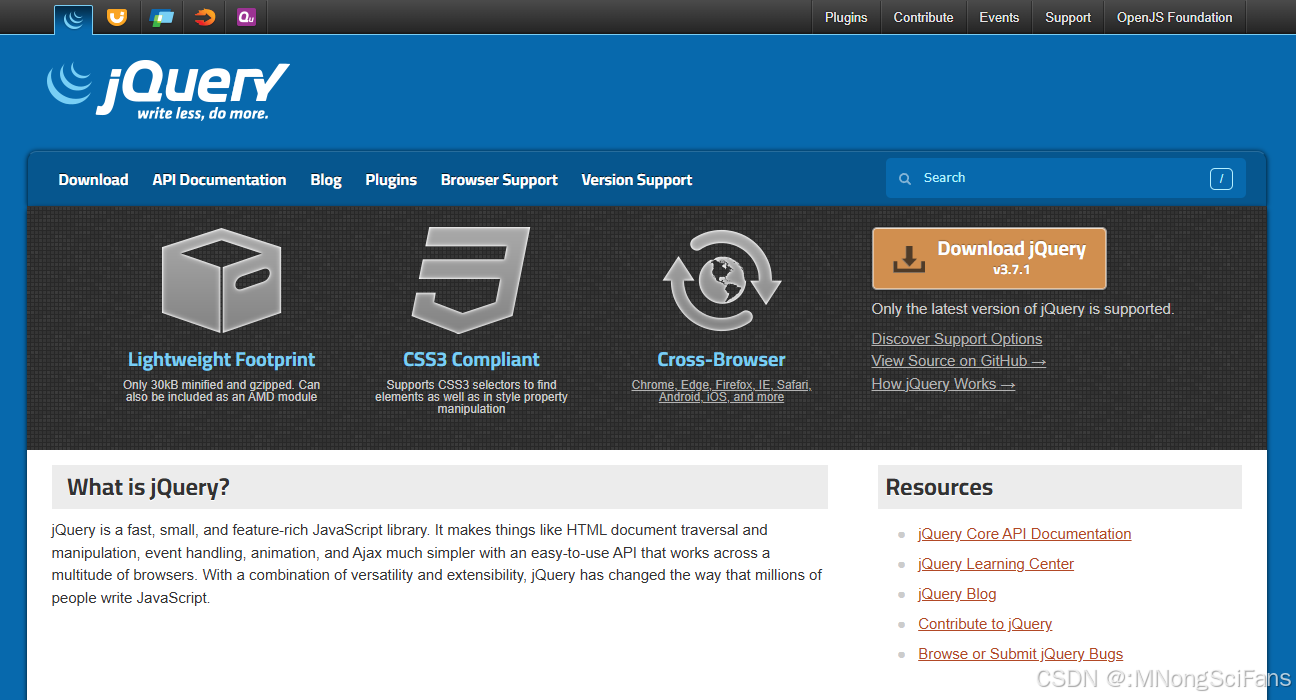This screenshot has width=1296, height=700.
Task: Click the 'write less, do more.' tagline
Action: [x=203, y=114]
